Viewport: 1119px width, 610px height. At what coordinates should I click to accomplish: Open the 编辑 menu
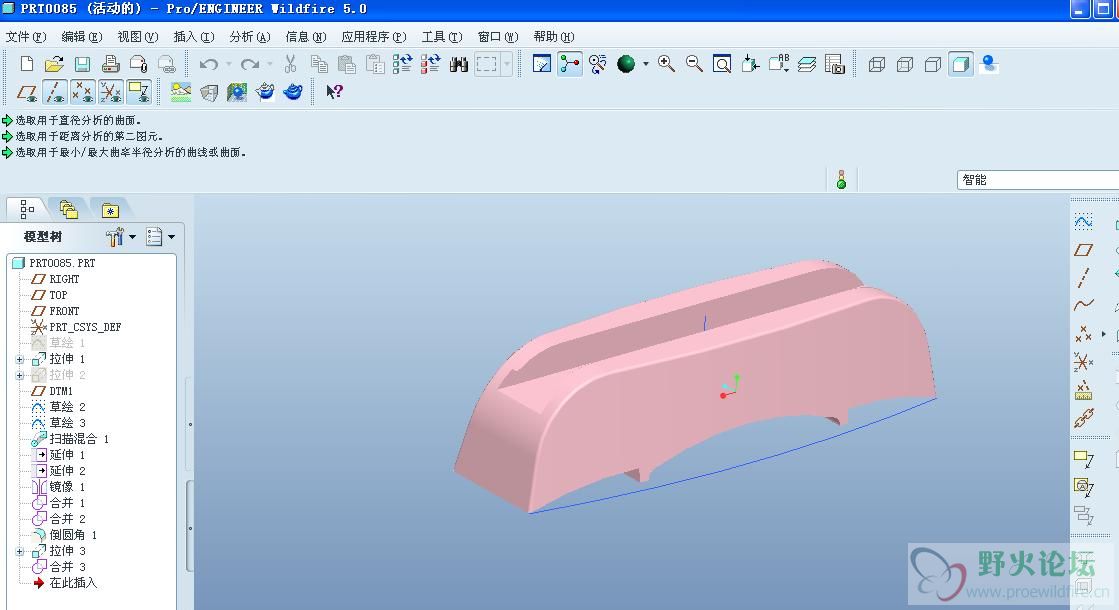(81, 36)
